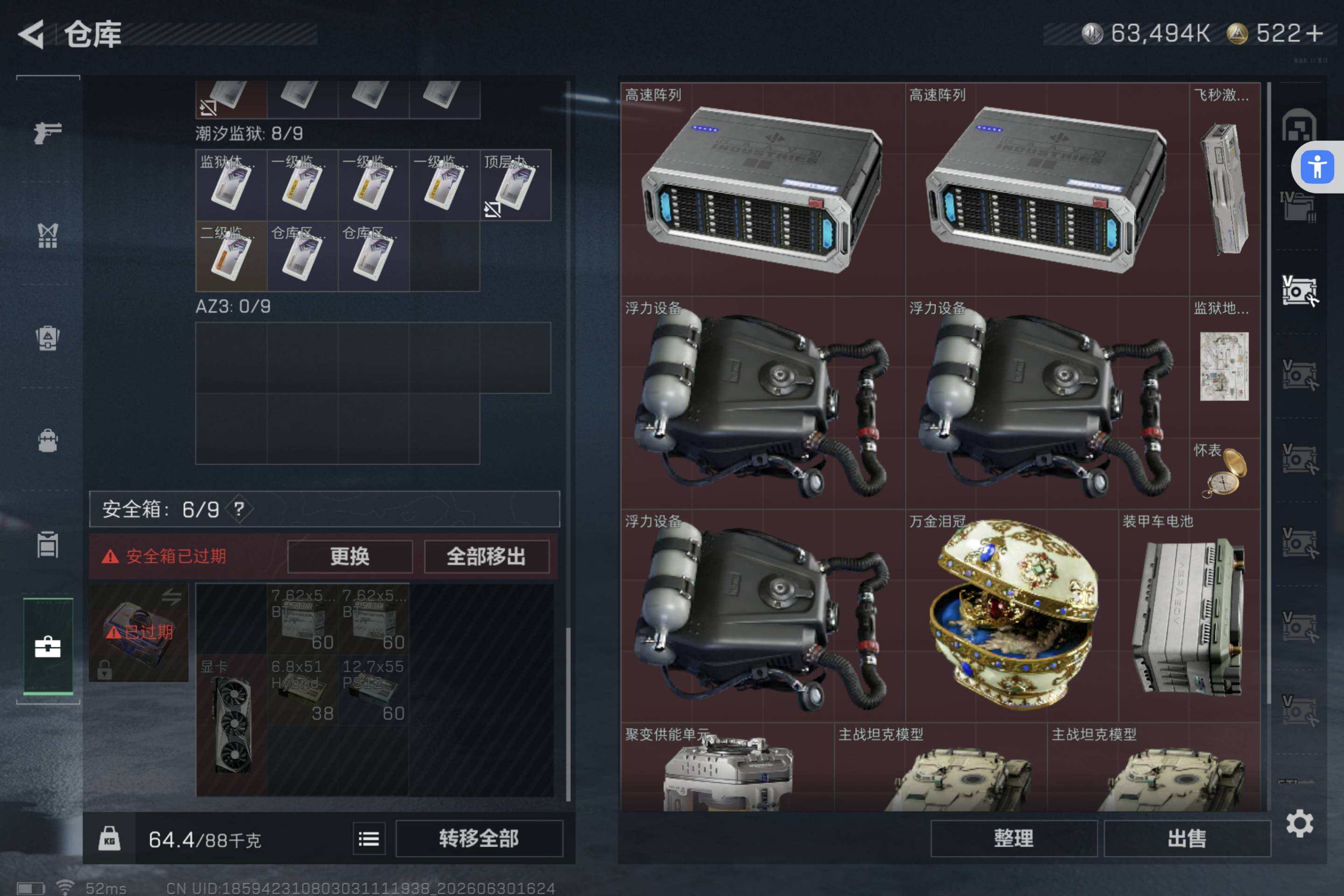Switch to the active warehouse page tab
Viewport: 1344px width, 896px height.
[1299, 291]
